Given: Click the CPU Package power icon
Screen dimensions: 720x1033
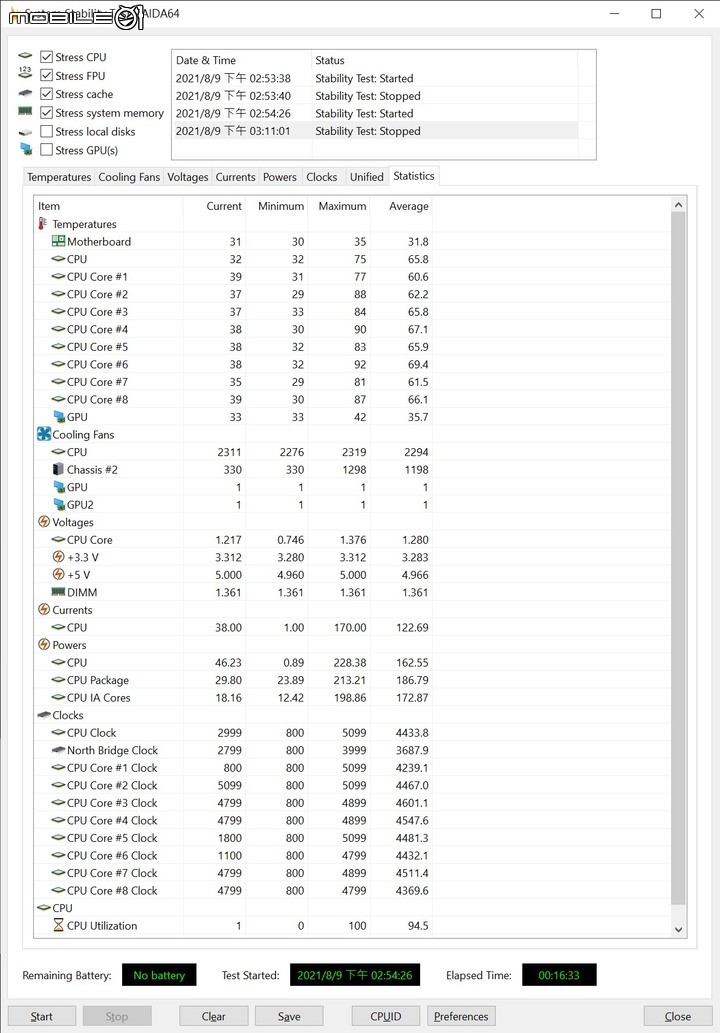Looking at the screenshot, I should [x=59, y=679].
